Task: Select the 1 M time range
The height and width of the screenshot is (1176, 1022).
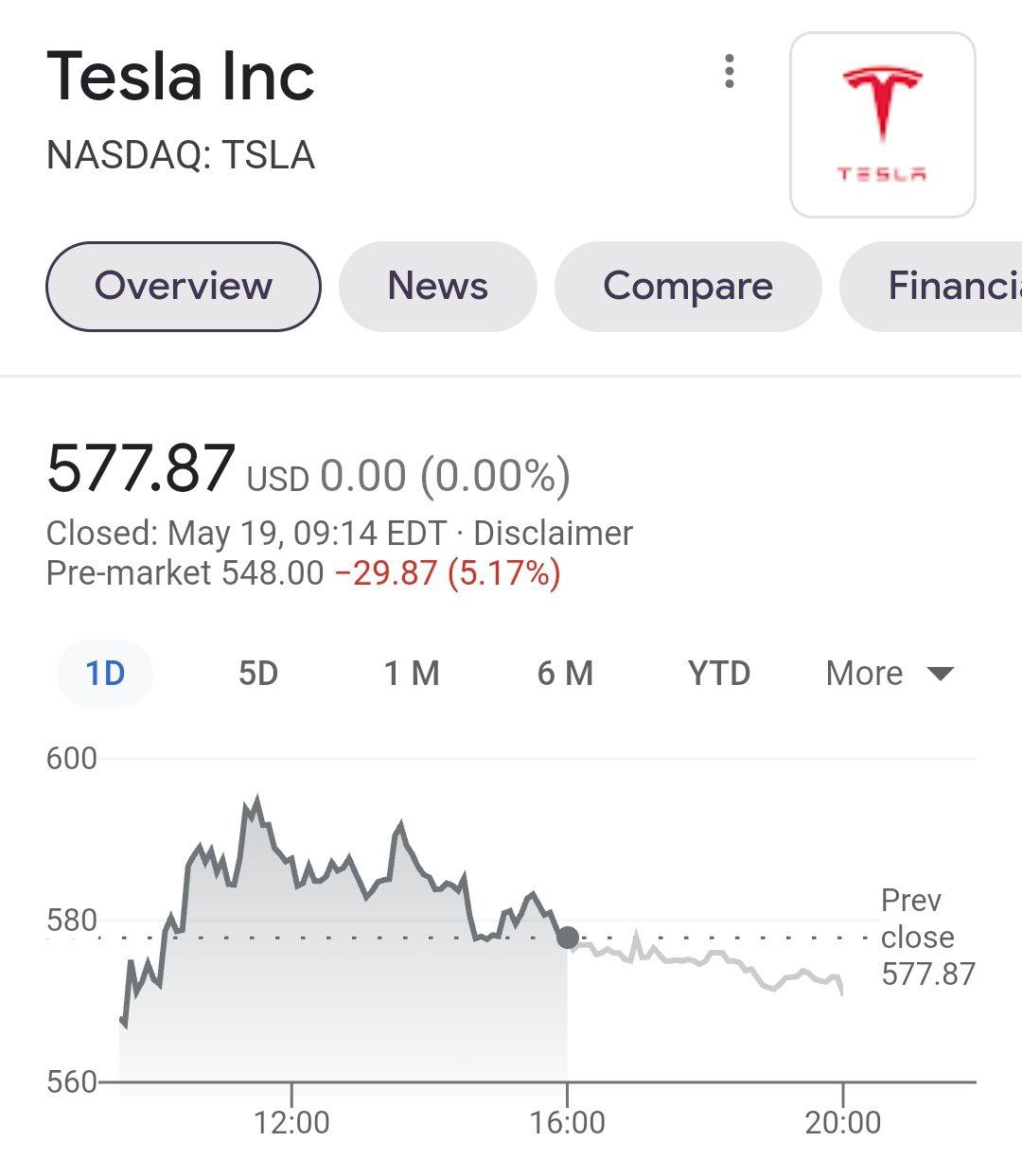Action: 412,673
